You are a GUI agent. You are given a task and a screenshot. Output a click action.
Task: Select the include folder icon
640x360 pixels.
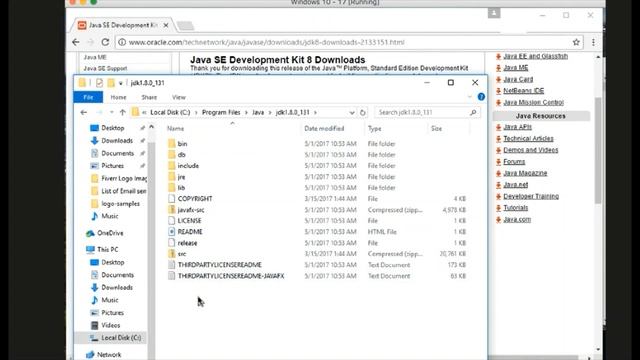172,166
